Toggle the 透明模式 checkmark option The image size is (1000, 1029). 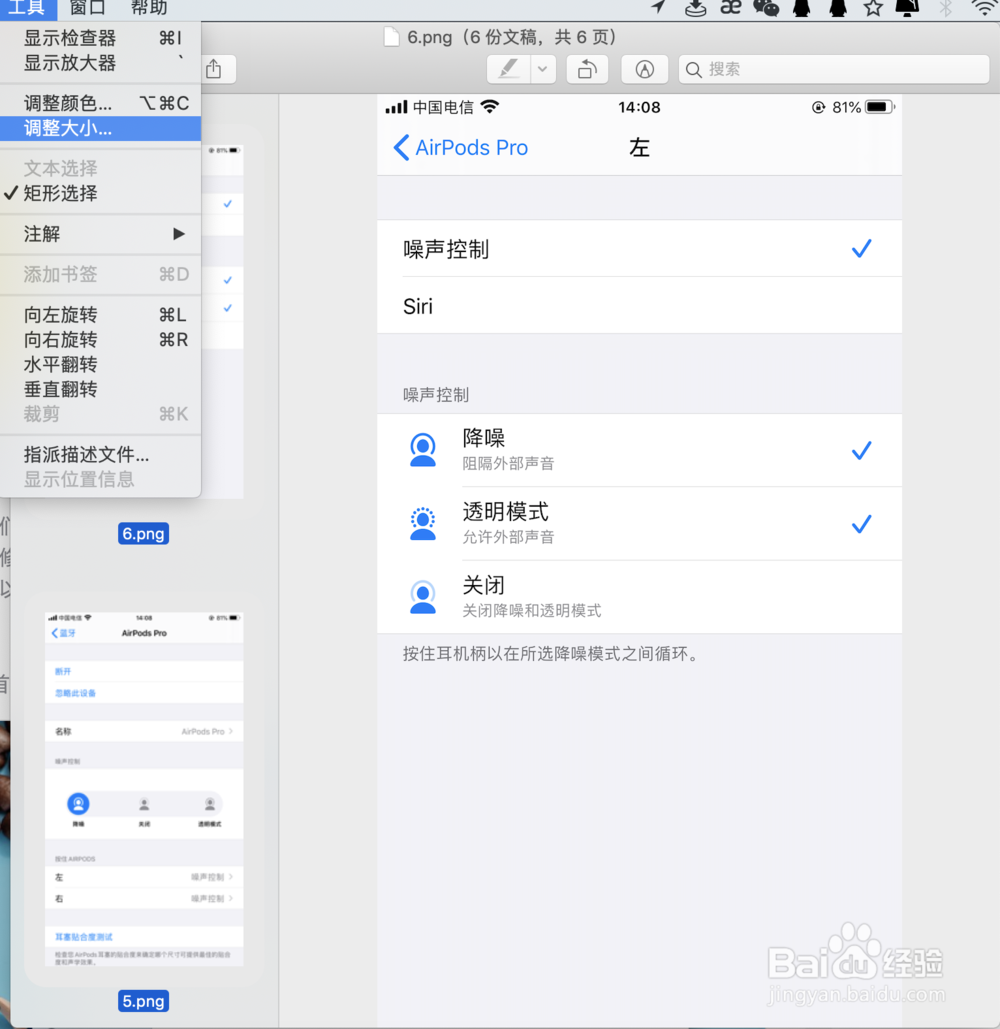861,524
